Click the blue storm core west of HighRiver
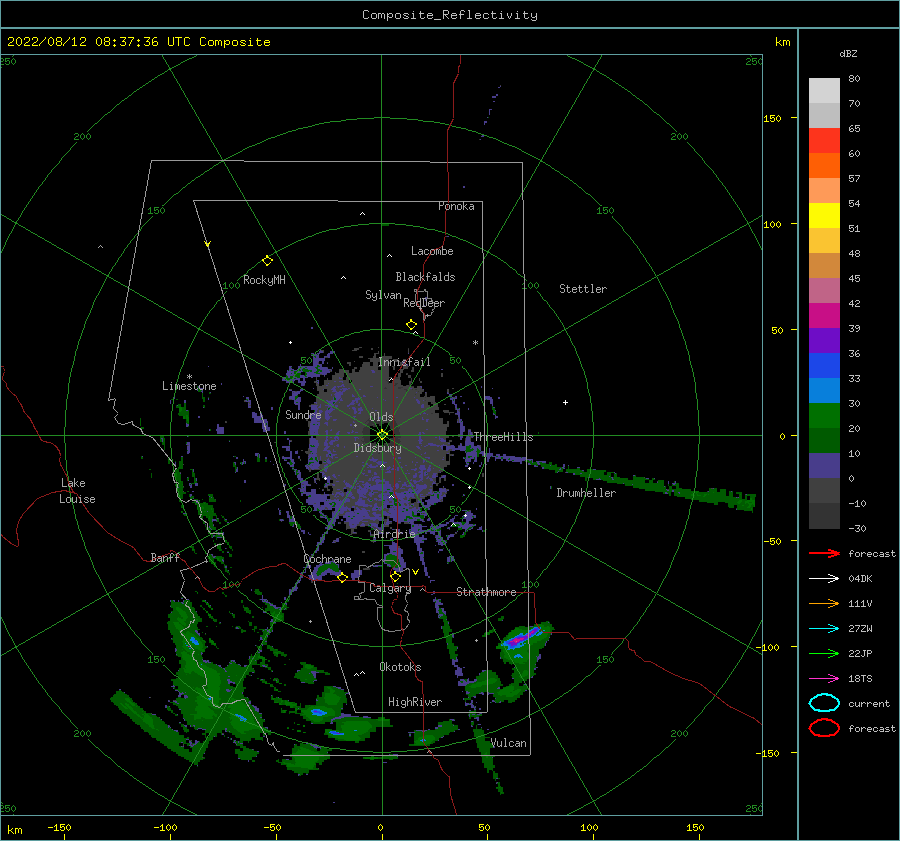 point(317,712)
